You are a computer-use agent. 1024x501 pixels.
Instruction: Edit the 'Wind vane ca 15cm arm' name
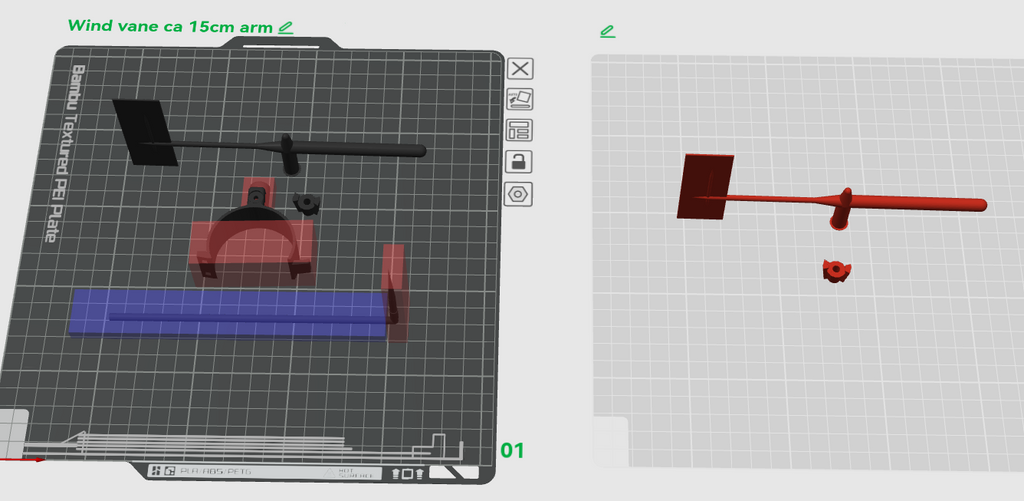(285, 27)
